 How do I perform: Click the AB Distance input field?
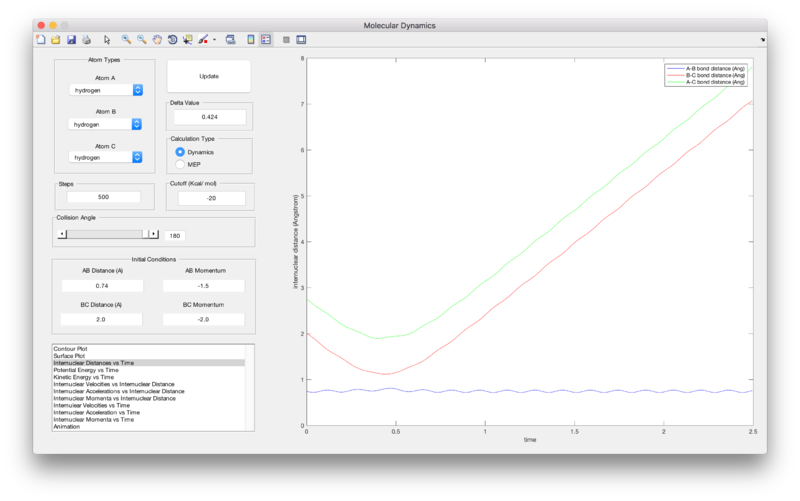(x=102, y=286)
